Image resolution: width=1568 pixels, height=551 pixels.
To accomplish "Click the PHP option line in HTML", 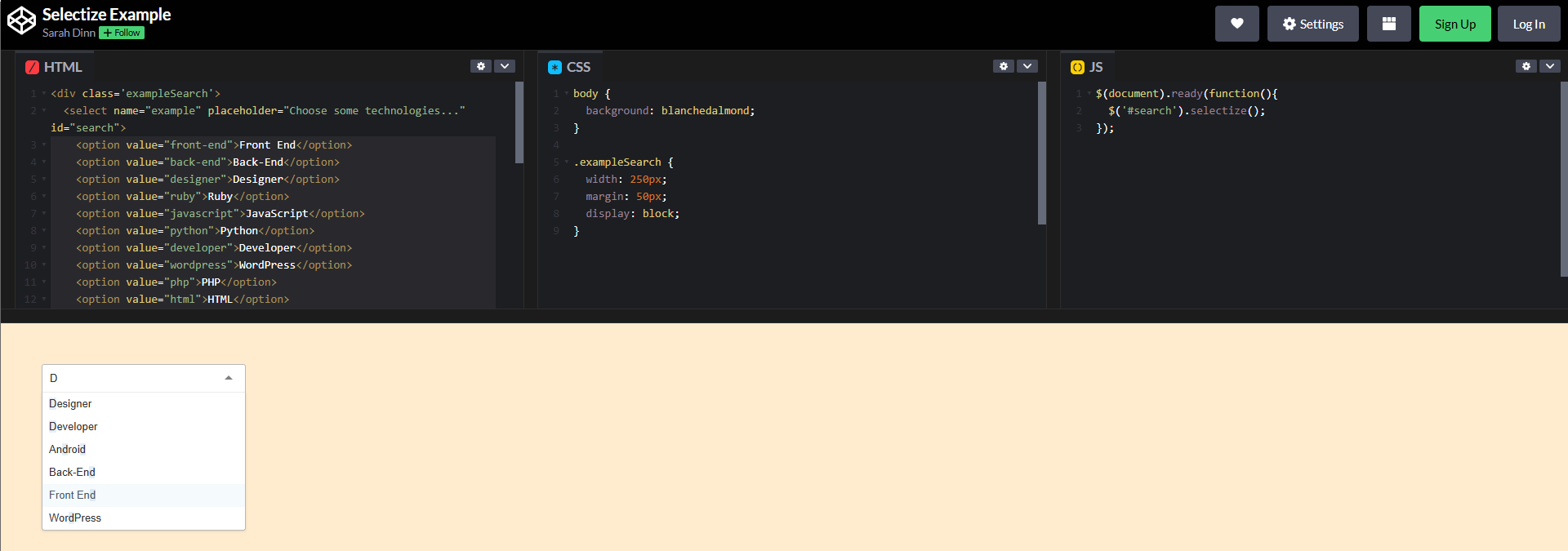I will point(176,282).
